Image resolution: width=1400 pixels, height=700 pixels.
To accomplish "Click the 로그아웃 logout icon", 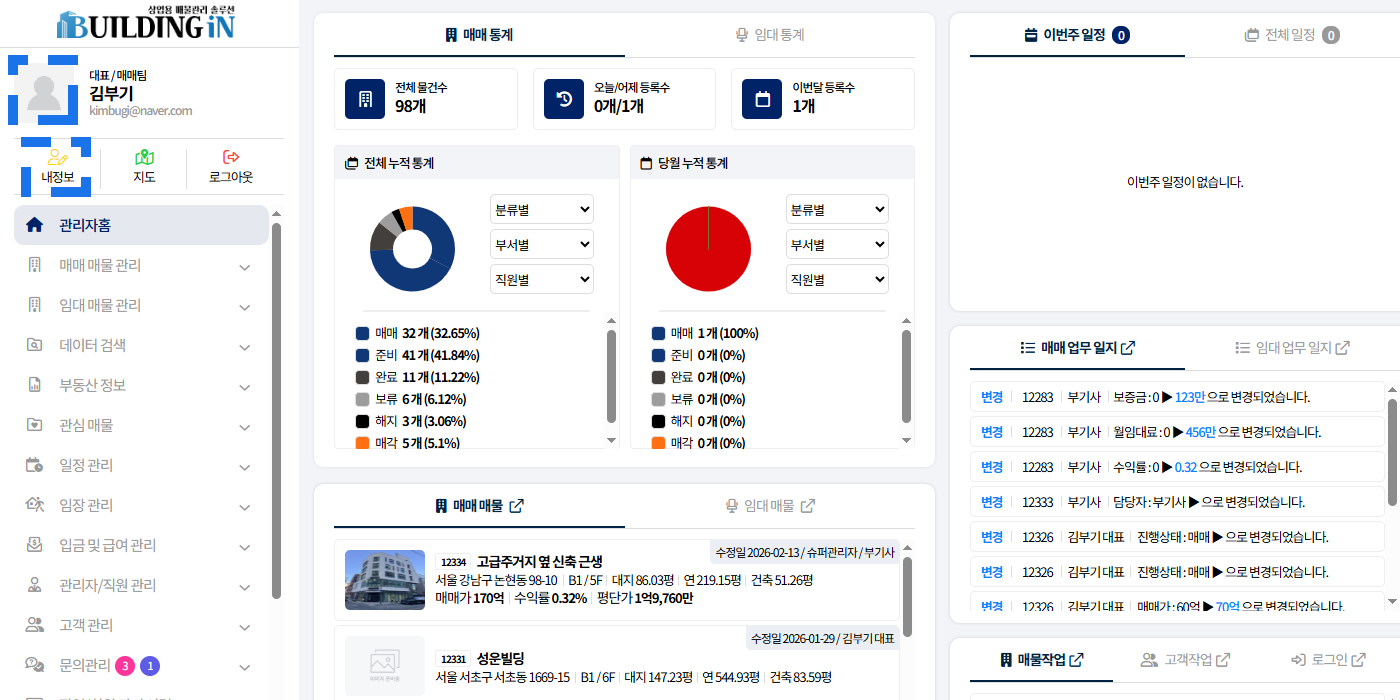I will point(231,157).
